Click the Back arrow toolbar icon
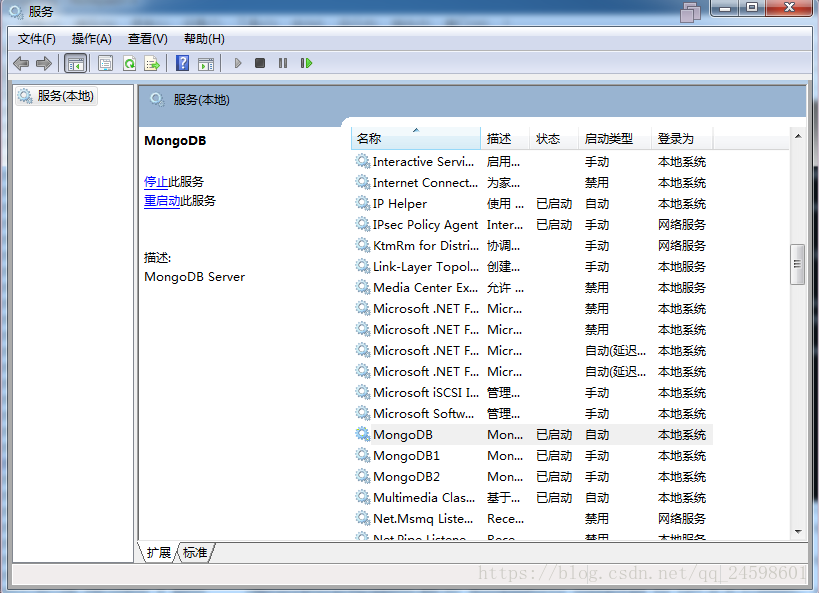The height and width of the screenshot is (593, 819). click(x=21, y=64)
